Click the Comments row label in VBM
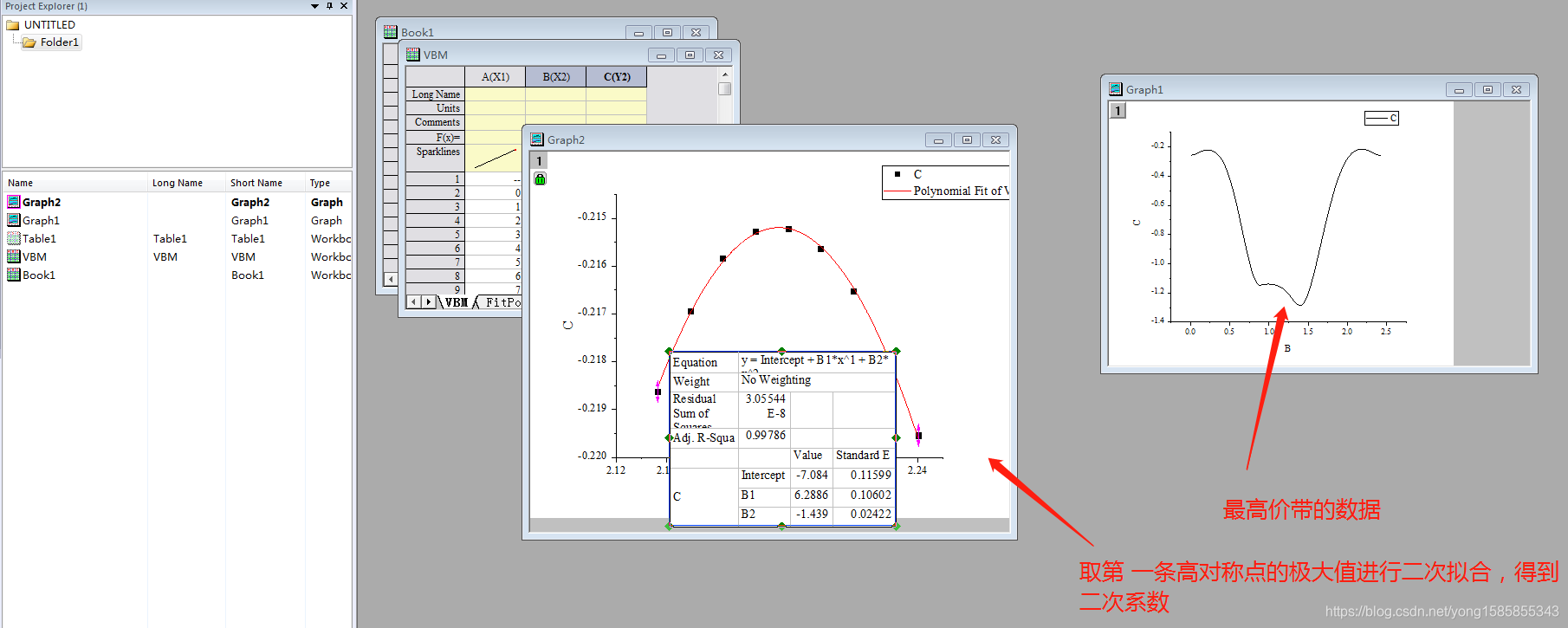The height and width of the screenshot is (628, 1568). (436, 122)
